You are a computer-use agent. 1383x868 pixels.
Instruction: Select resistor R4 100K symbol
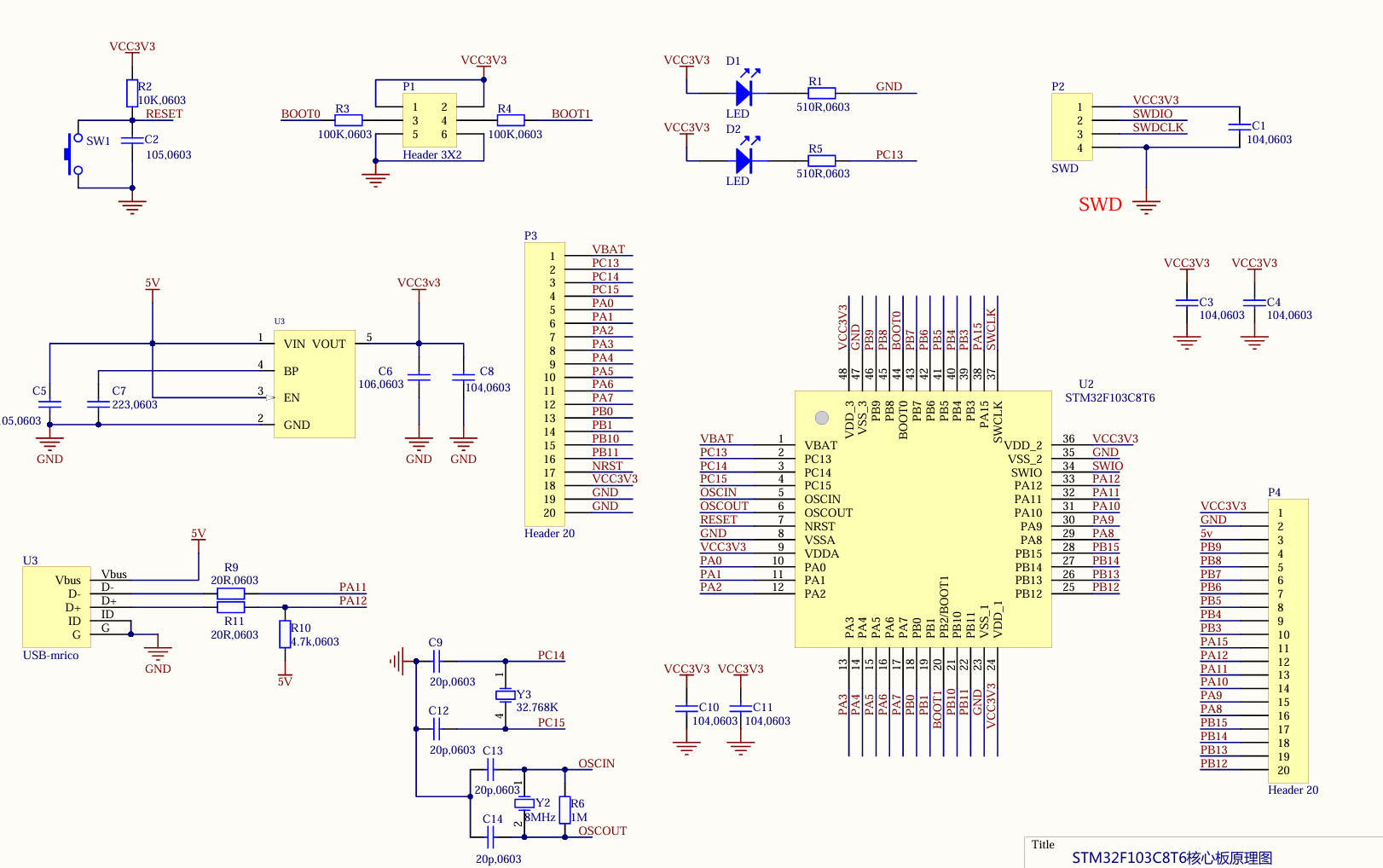pyautogui.click(x=511, y=120)
